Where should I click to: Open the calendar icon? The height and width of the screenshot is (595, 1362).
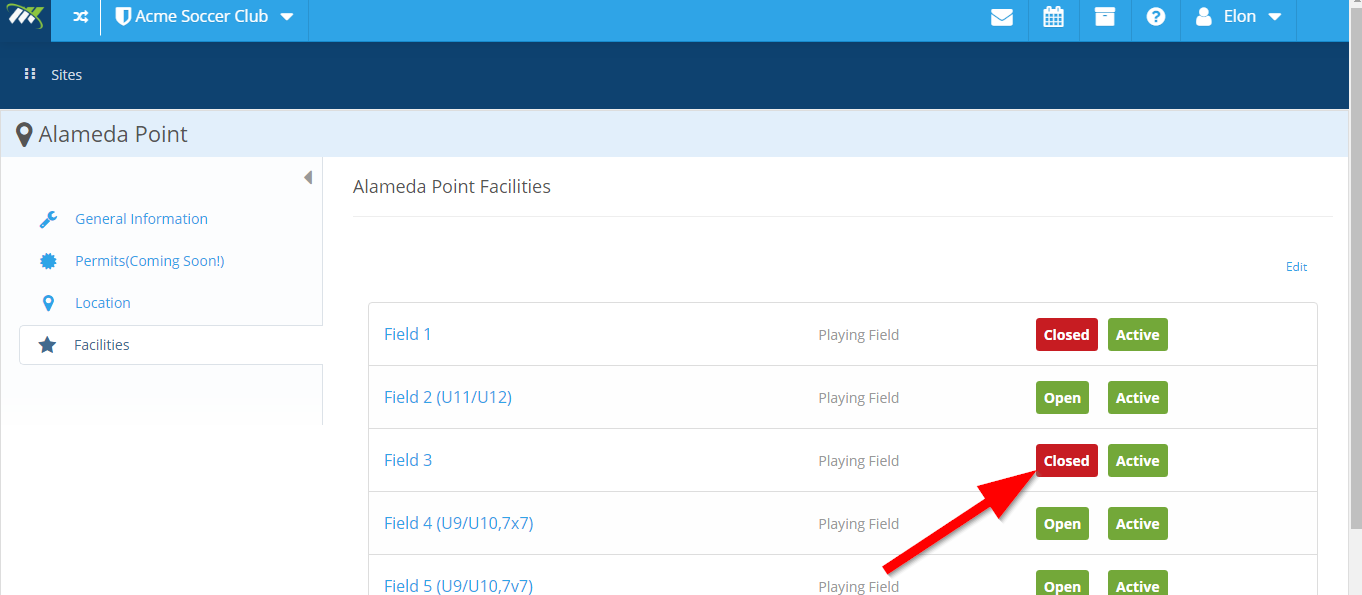1053,17
